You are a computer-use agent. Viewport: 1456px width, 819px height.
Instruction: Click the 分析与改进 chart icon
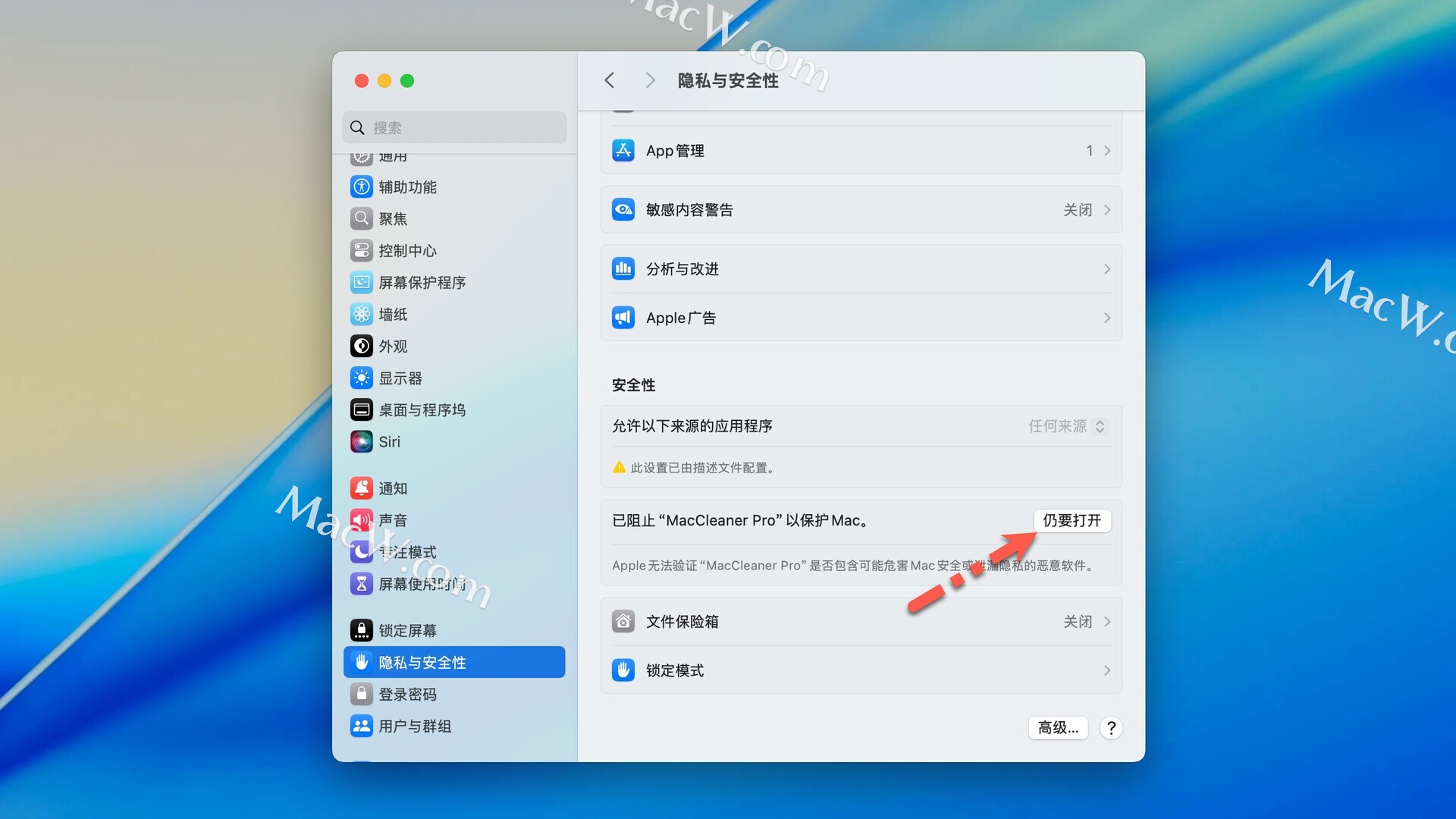click(x=623, y=268)
